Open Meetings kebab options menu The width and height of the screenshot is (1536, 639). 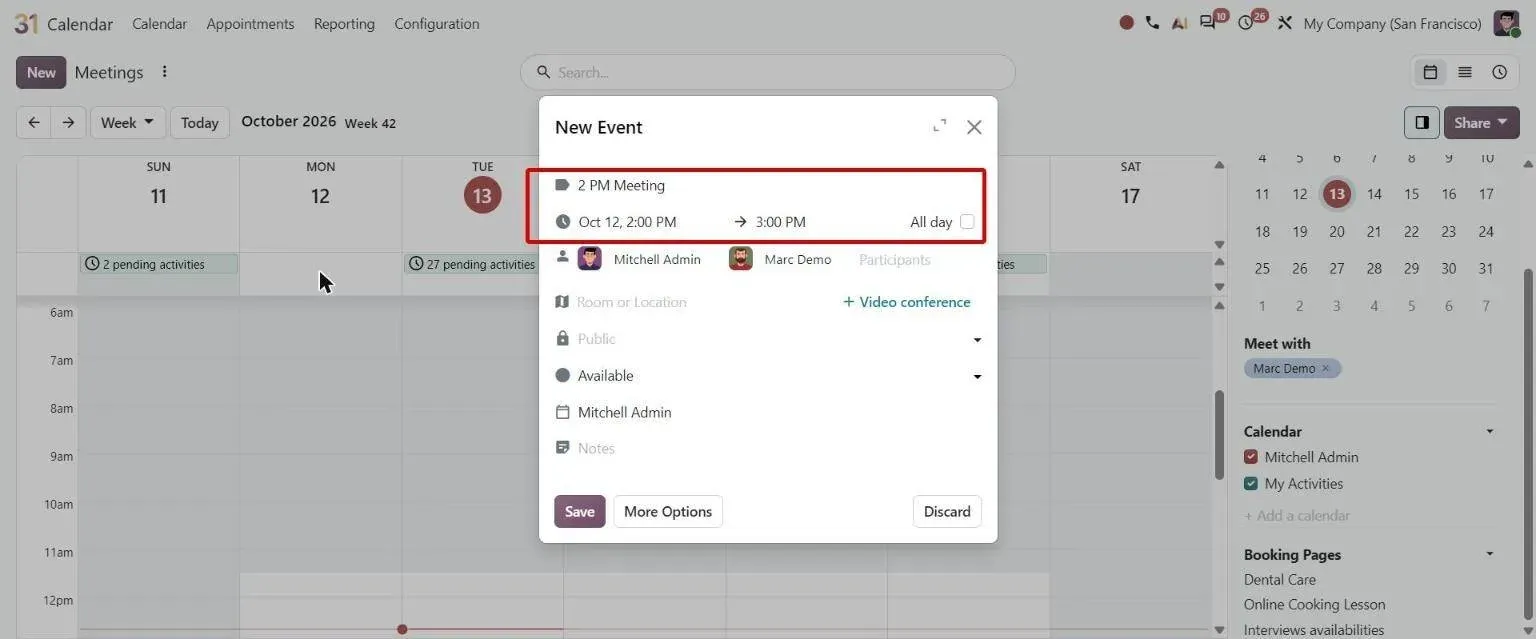tap(165, 72)
